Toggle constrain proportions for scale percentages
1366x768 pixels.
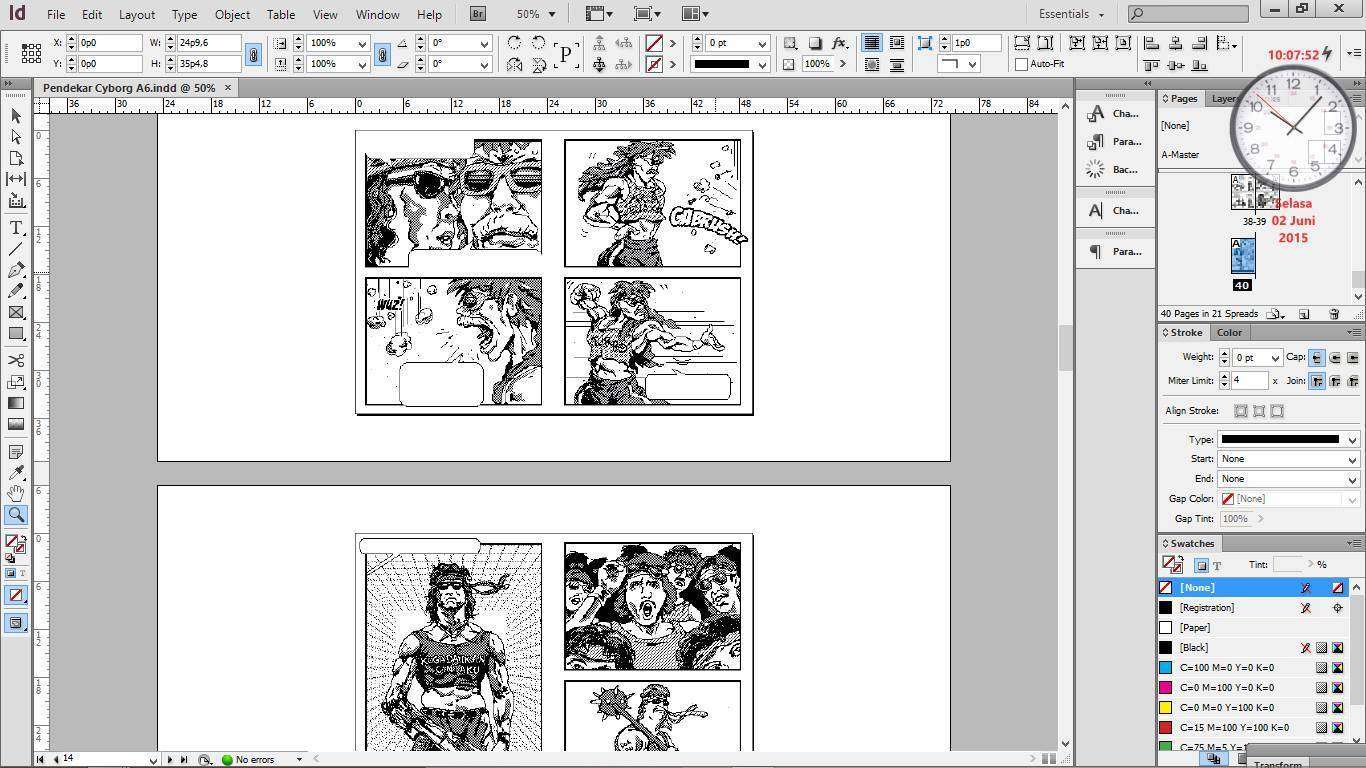[382, 54]
